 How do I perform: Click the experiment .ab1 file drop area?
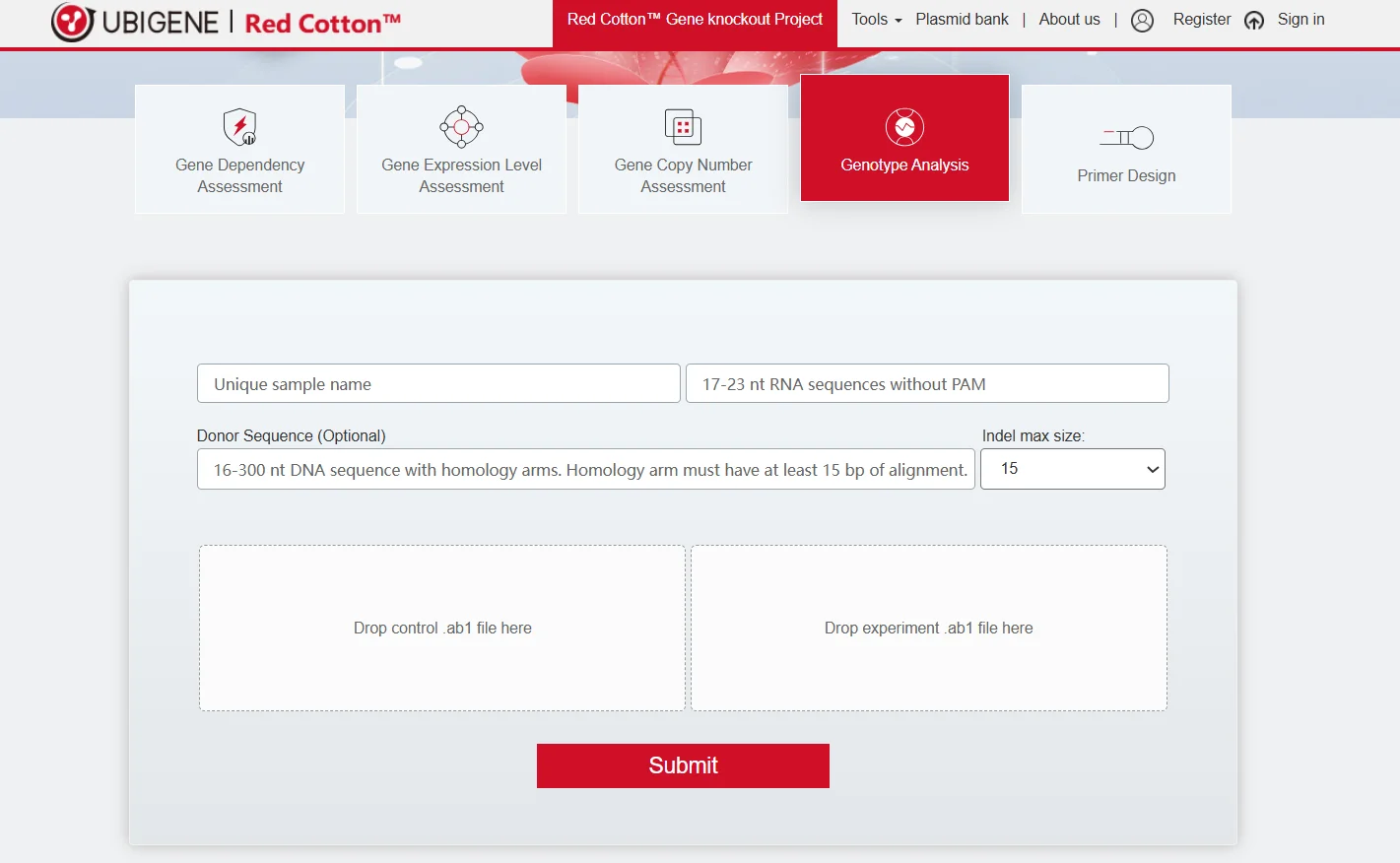click(x=928, y=628)
